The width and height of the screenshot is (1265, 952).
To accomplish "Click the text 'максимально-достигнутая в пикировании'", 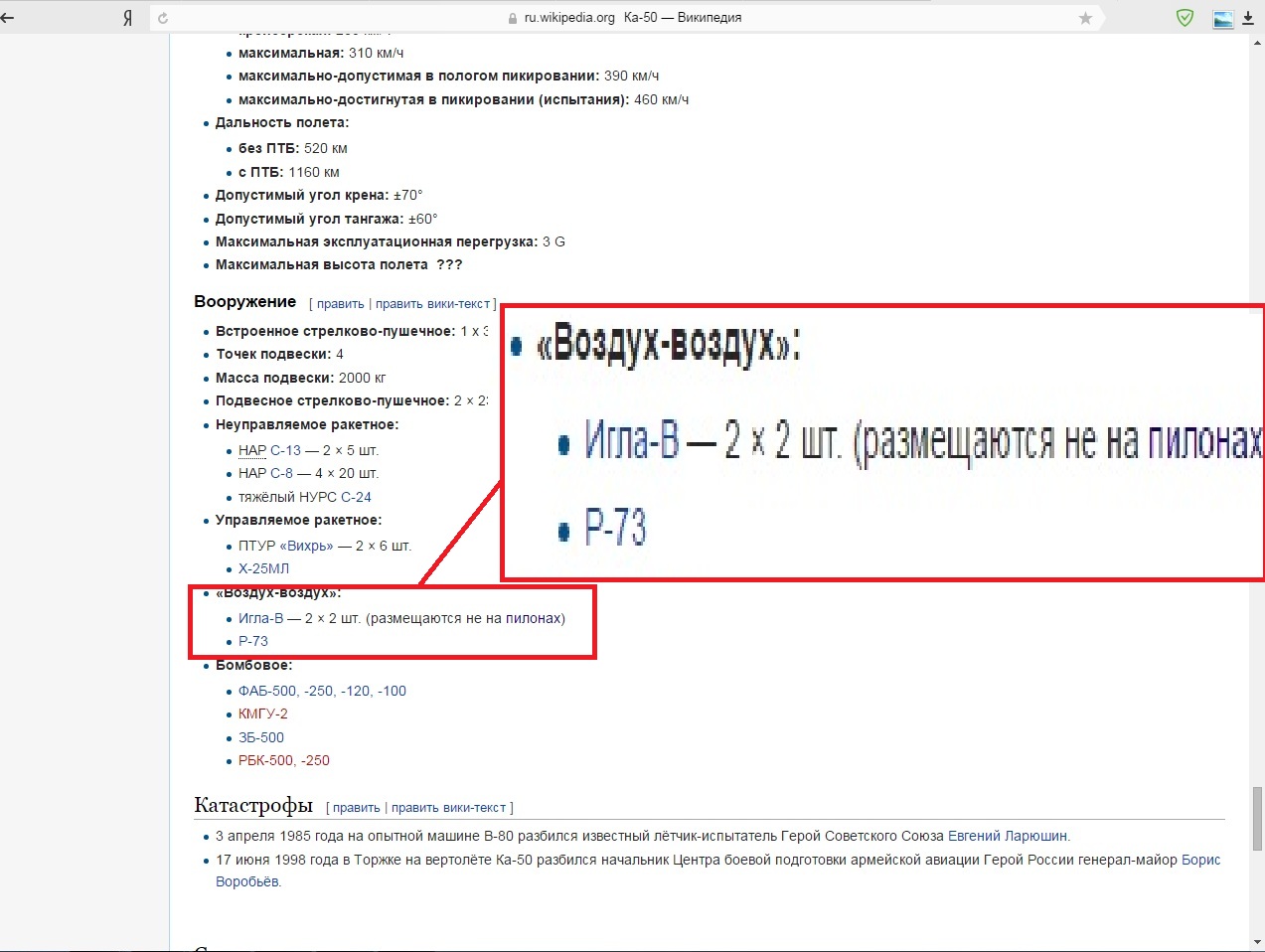I will tap(384, 99).
